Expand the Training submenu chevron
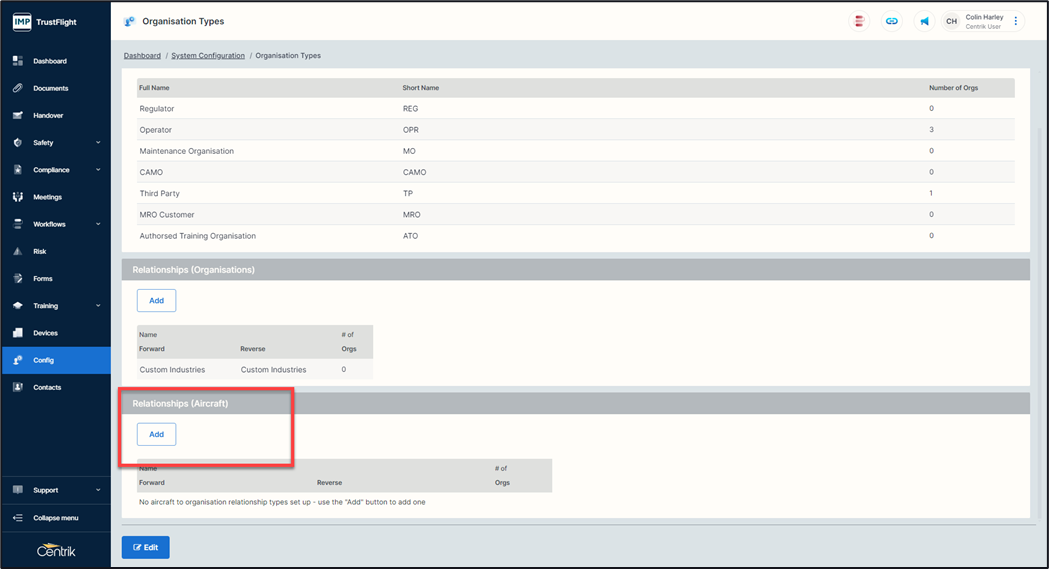Viewport: 1049px width, 569px height. click(x=98, y=306)
